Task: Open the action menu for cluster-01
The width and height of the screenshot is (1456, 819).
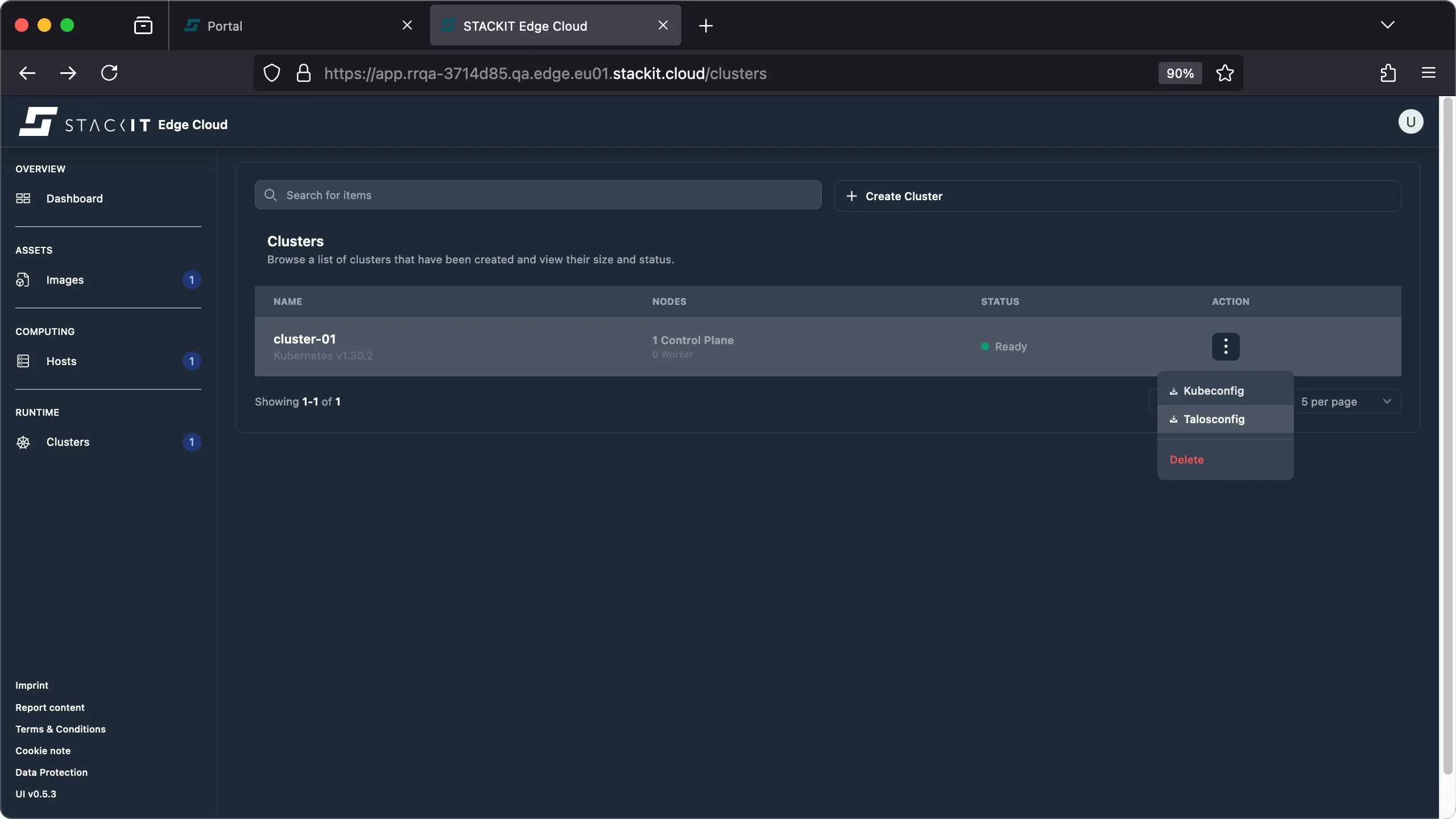Action: (1225, 346)
